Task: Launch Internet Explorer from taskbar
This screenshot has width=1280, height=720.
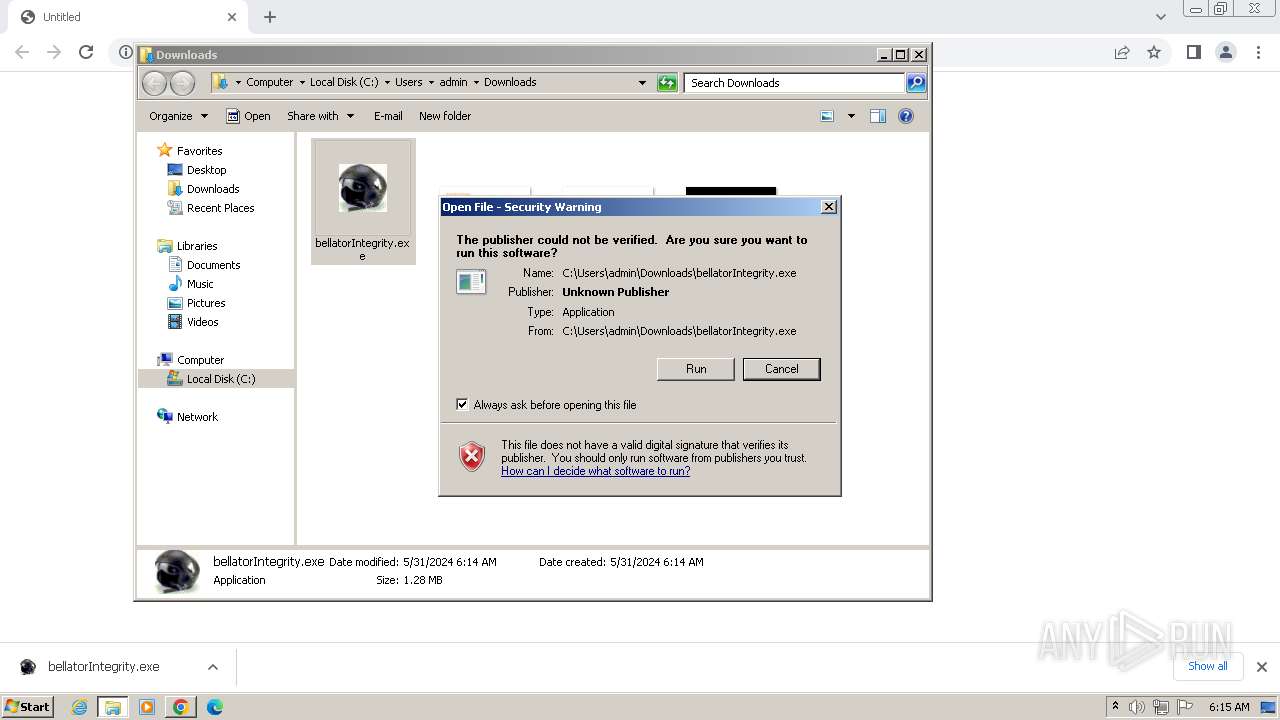Action: 79,707
